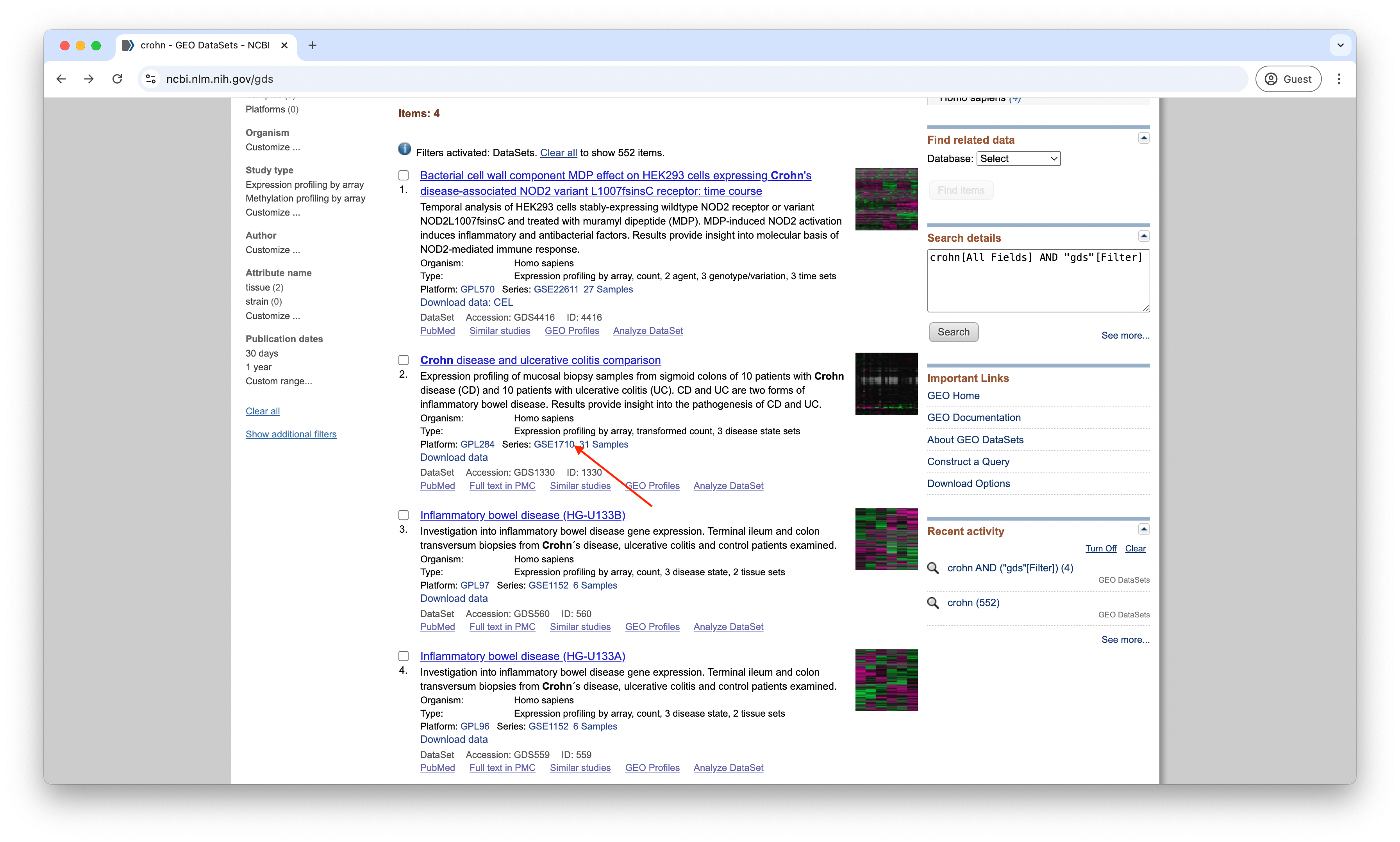
Task: Open Chrome three-dot menu
Action: click(x=1339, y=79)
